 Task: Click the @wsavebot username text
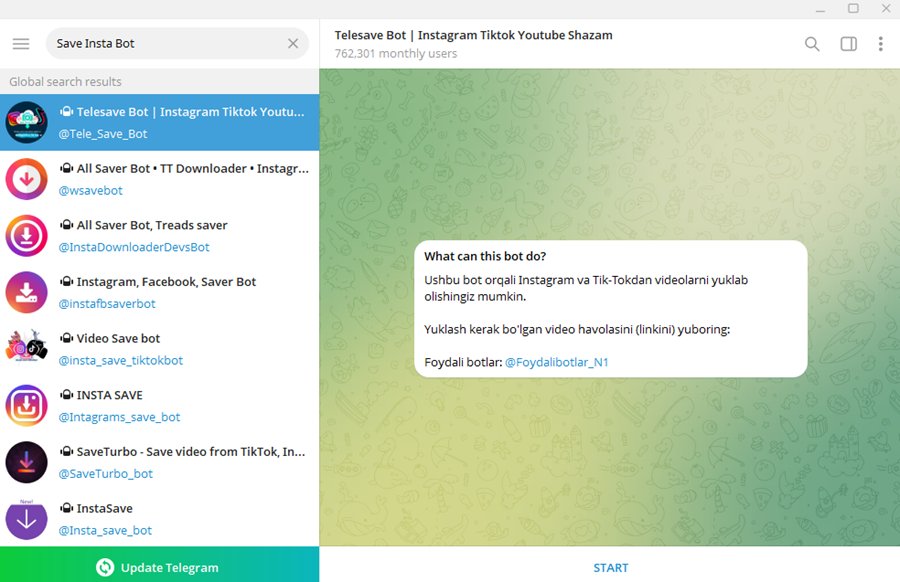[x=90, y=191]
